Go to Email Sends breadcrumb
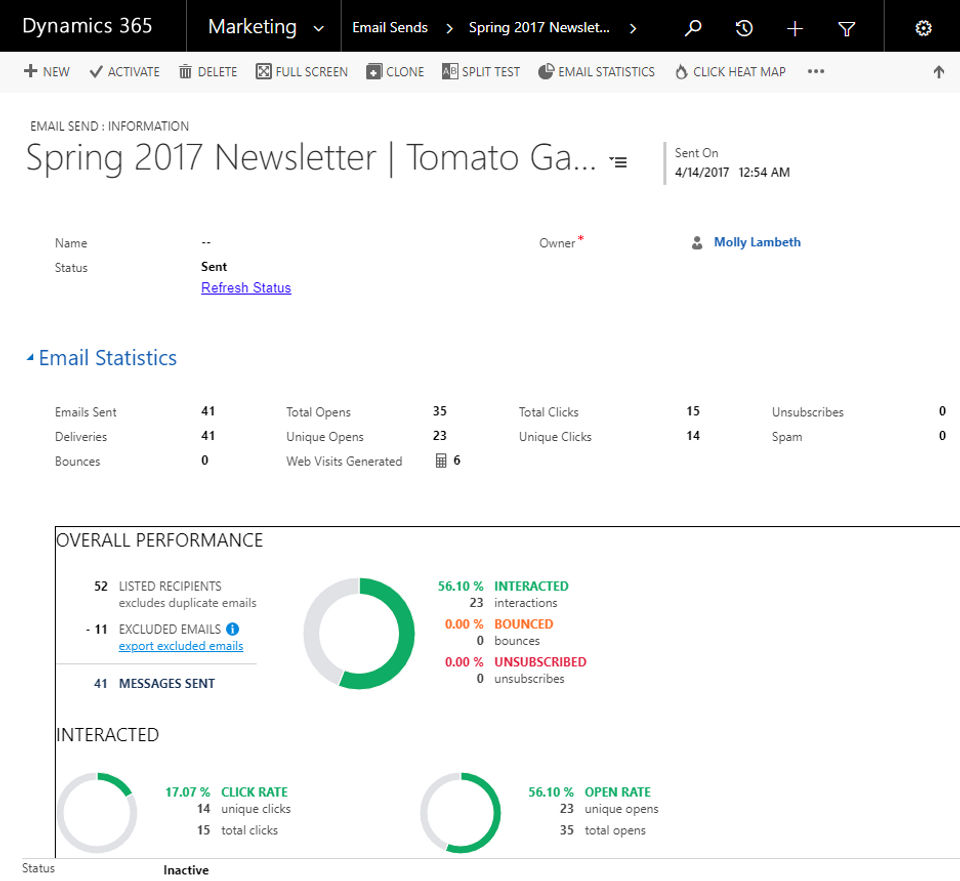 click(x=390, y=28)
